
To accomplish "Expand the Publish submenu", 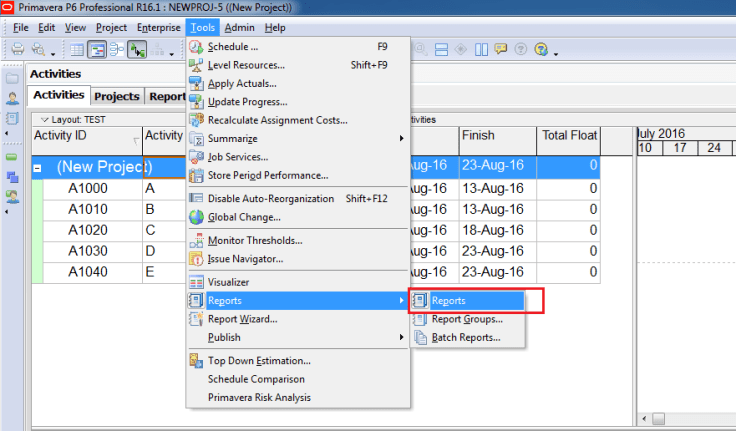I will (x=298, y=337).
